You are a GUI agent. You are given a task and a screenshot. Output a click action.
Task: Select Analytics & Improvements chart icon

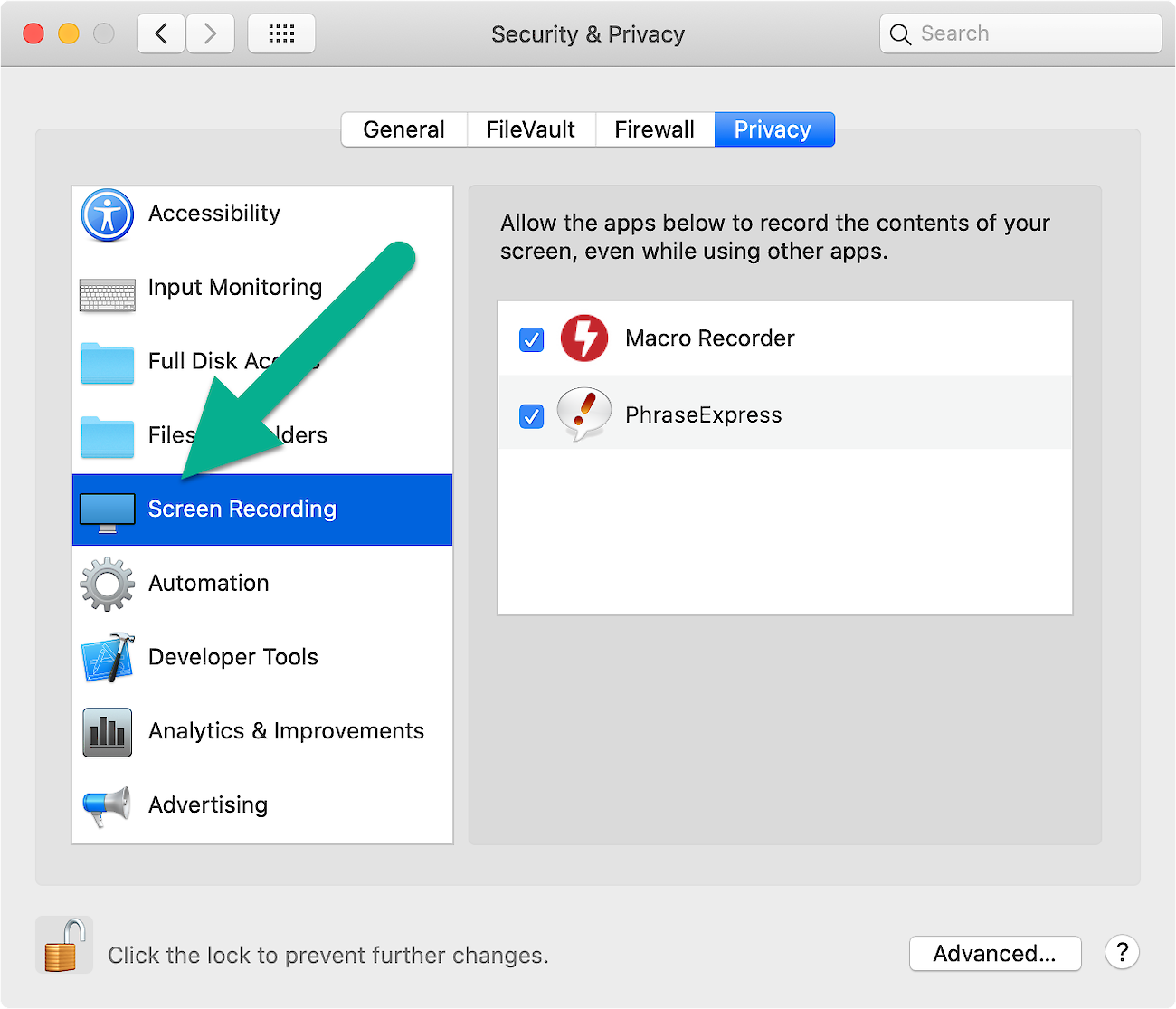pos(107,732)
